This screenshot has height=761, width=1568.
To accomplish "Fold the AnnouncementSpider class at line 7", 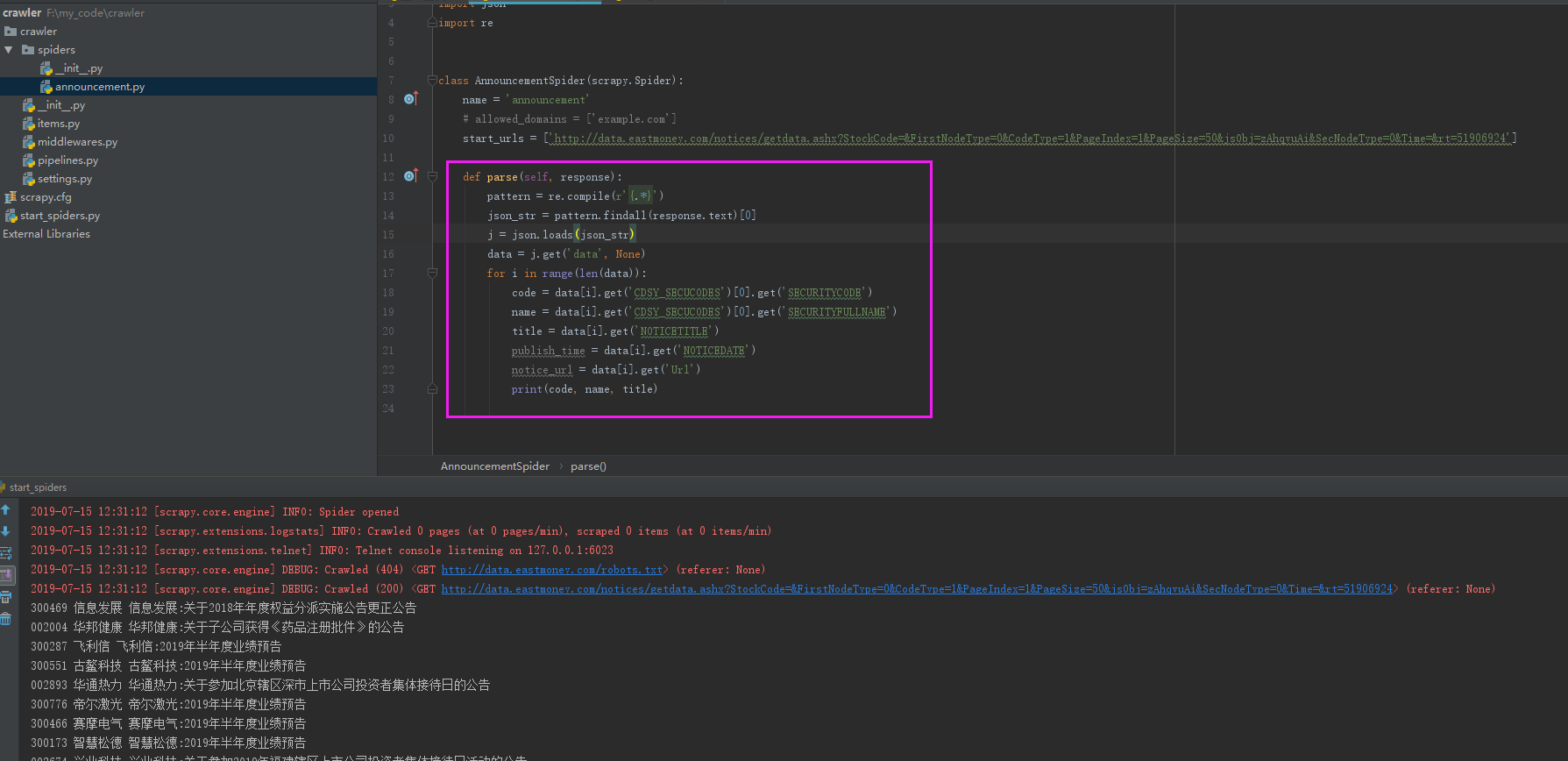I will click(x=432, y=81).
